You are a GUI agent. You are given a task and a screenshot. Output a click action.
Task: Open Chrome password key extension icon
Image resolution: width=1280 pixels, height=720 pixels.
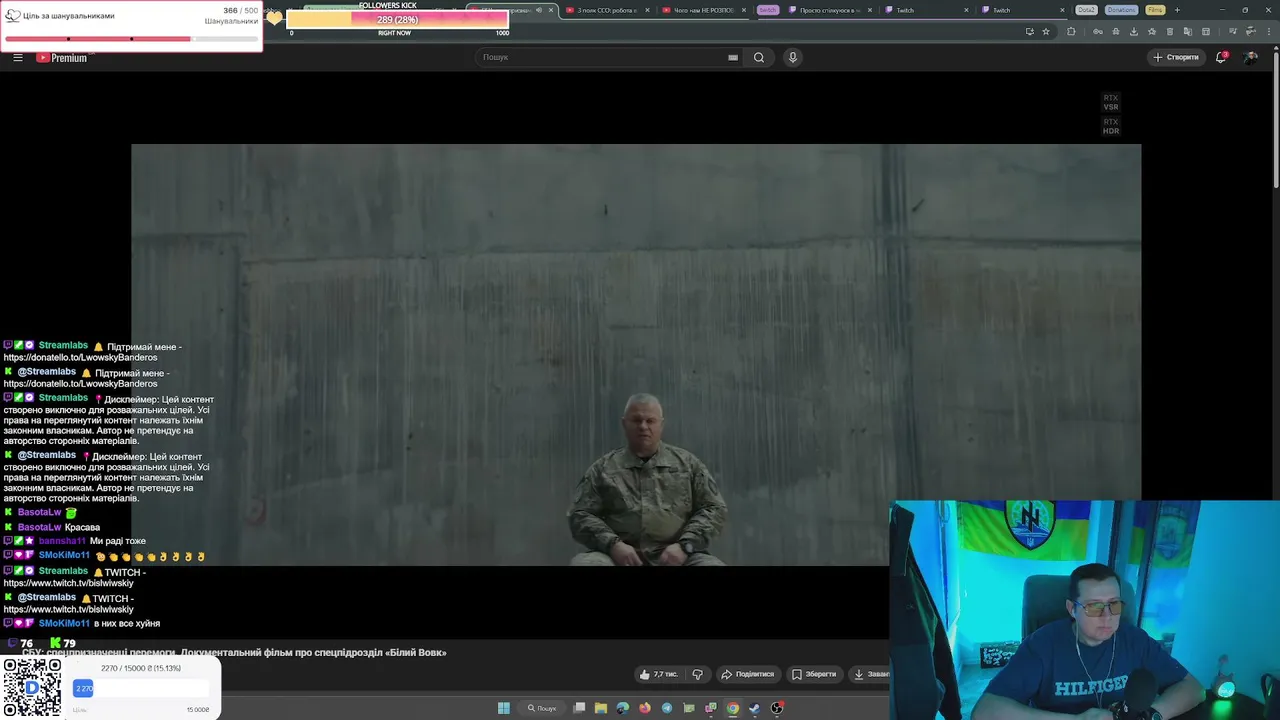[1098, 31]
